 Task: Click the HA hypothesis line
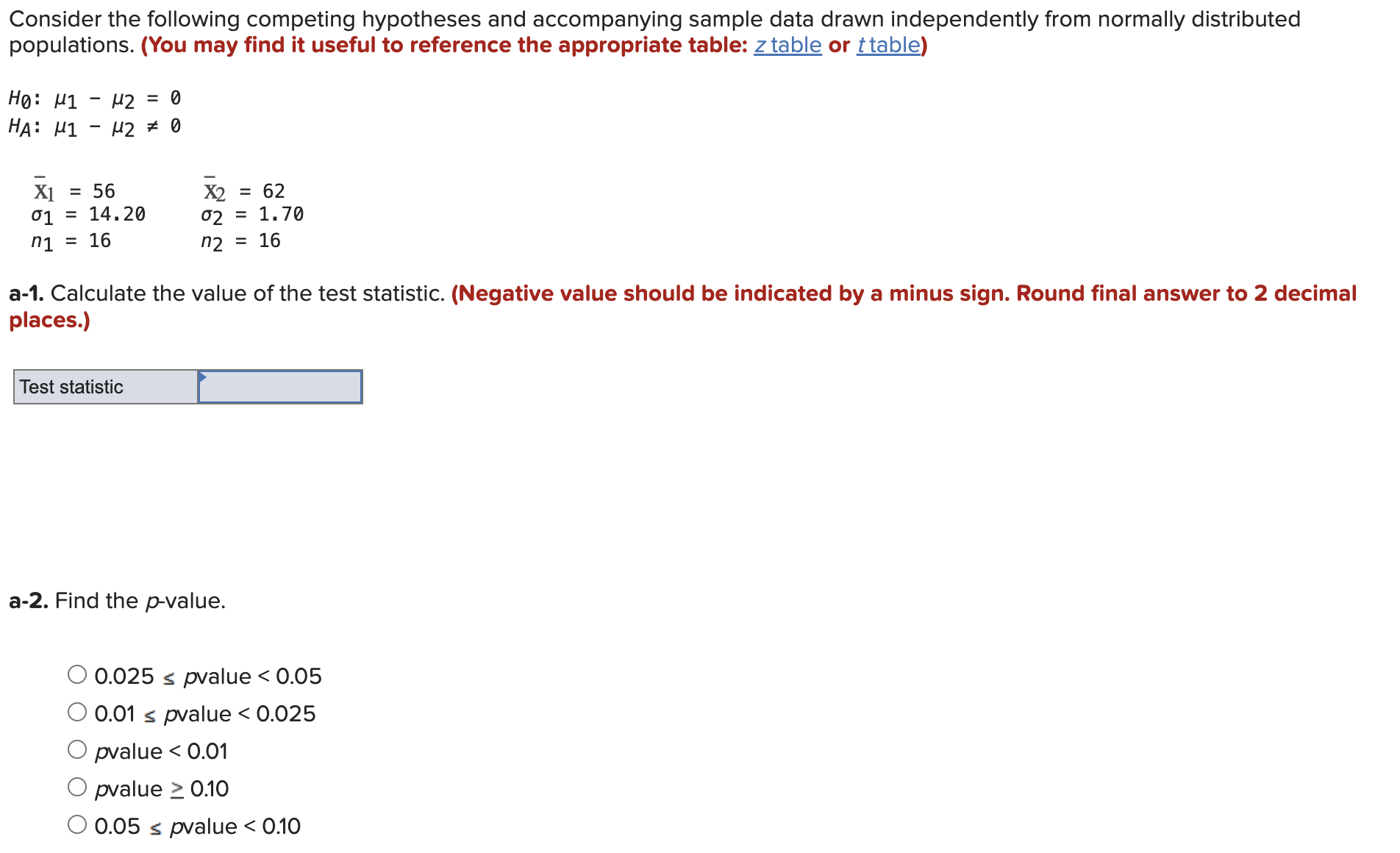point(92,126)
